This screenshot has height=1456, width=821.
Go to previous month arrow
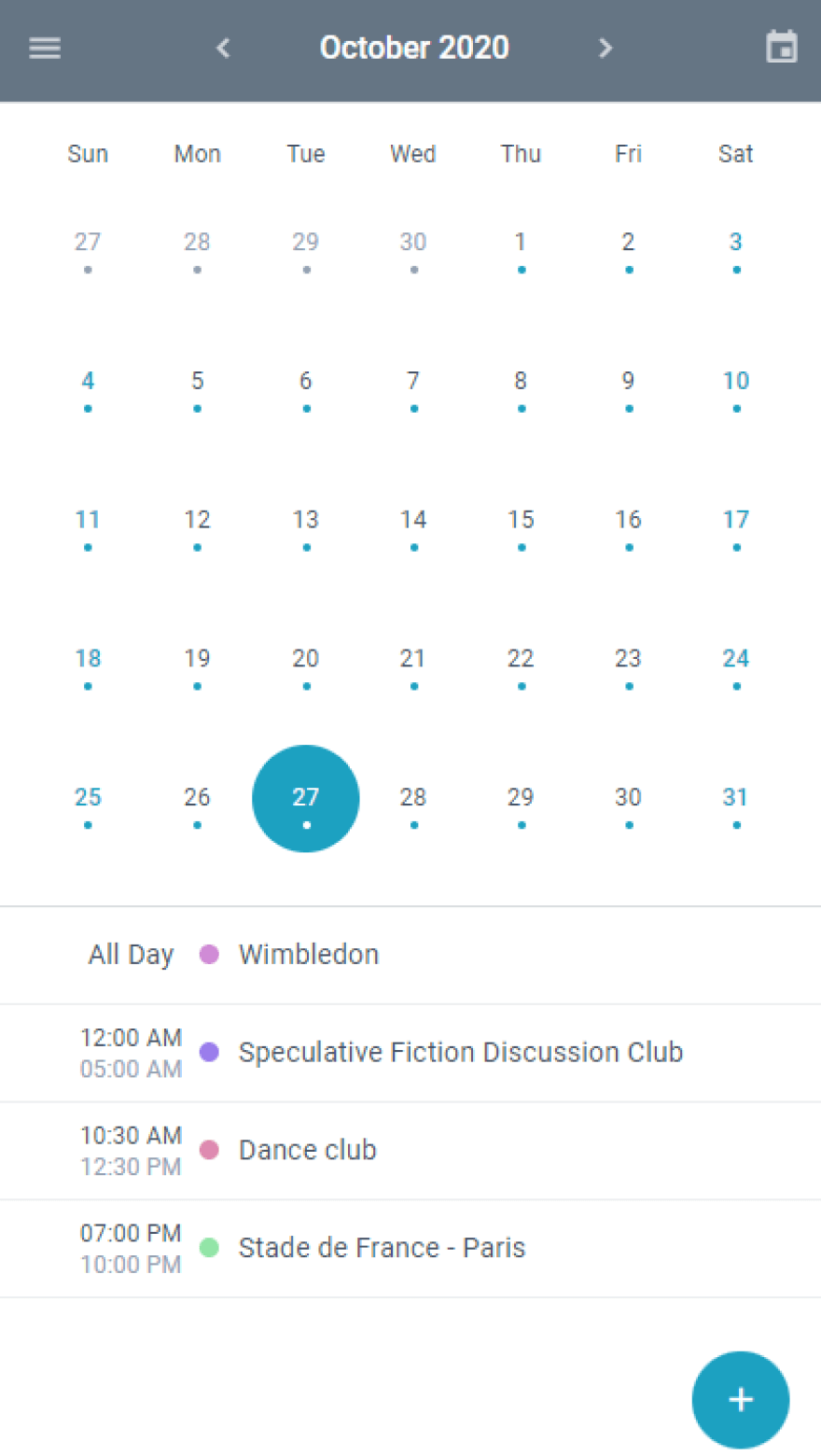click(223, 48)
